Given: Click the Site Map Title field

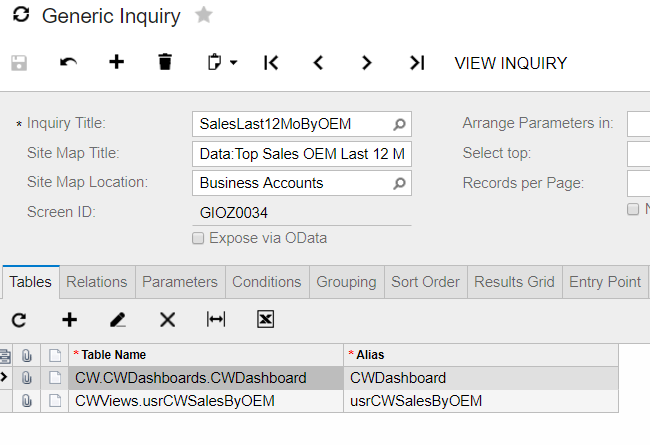Looking at the screenshot, I should [302, 154].
